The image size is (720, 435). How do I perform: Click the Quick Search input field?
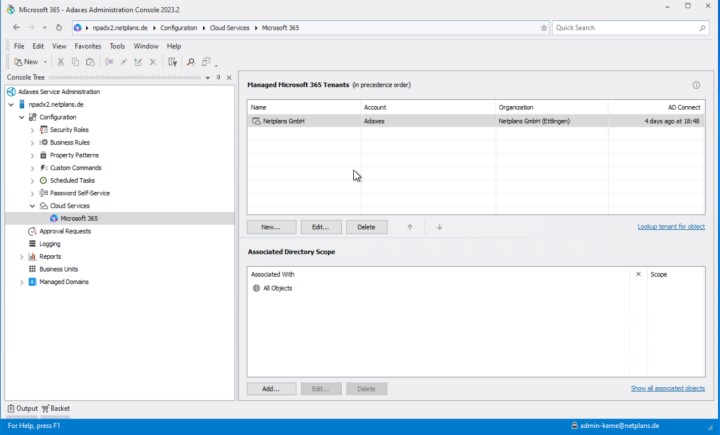tap(620, 28)
